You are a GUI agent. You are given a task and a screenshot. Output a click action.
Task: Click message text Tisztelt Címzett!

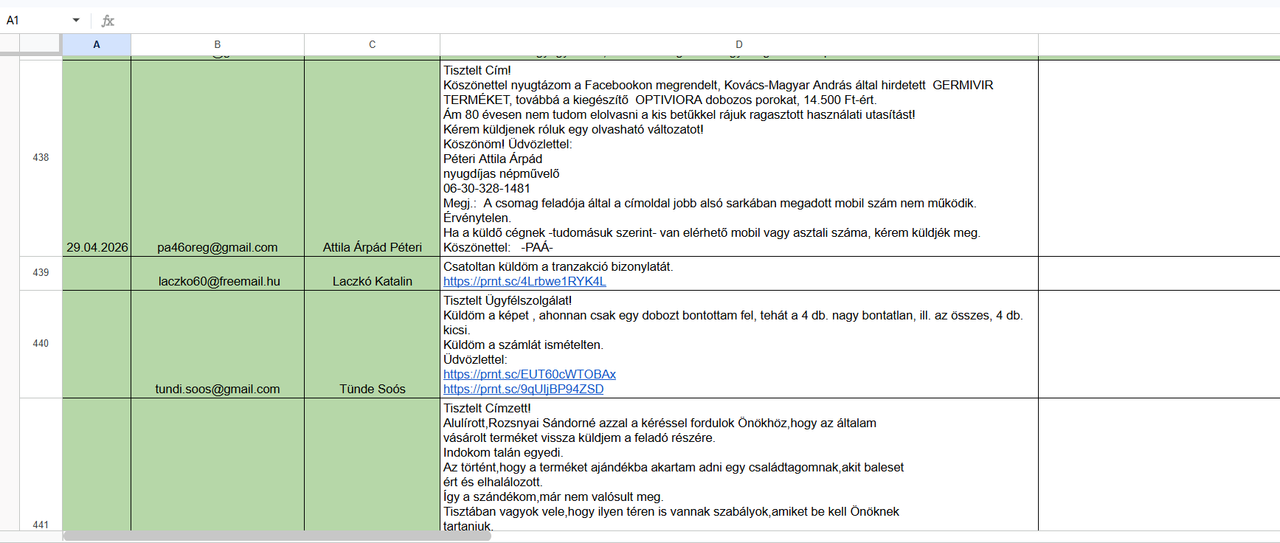tap(487, 408)
